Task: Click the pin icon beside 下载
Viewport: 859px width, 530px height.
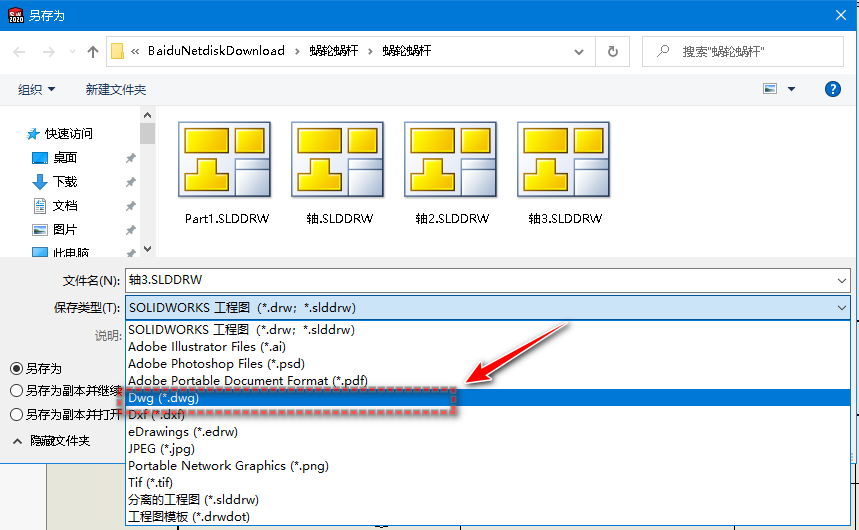Action: tap(130, 182)
